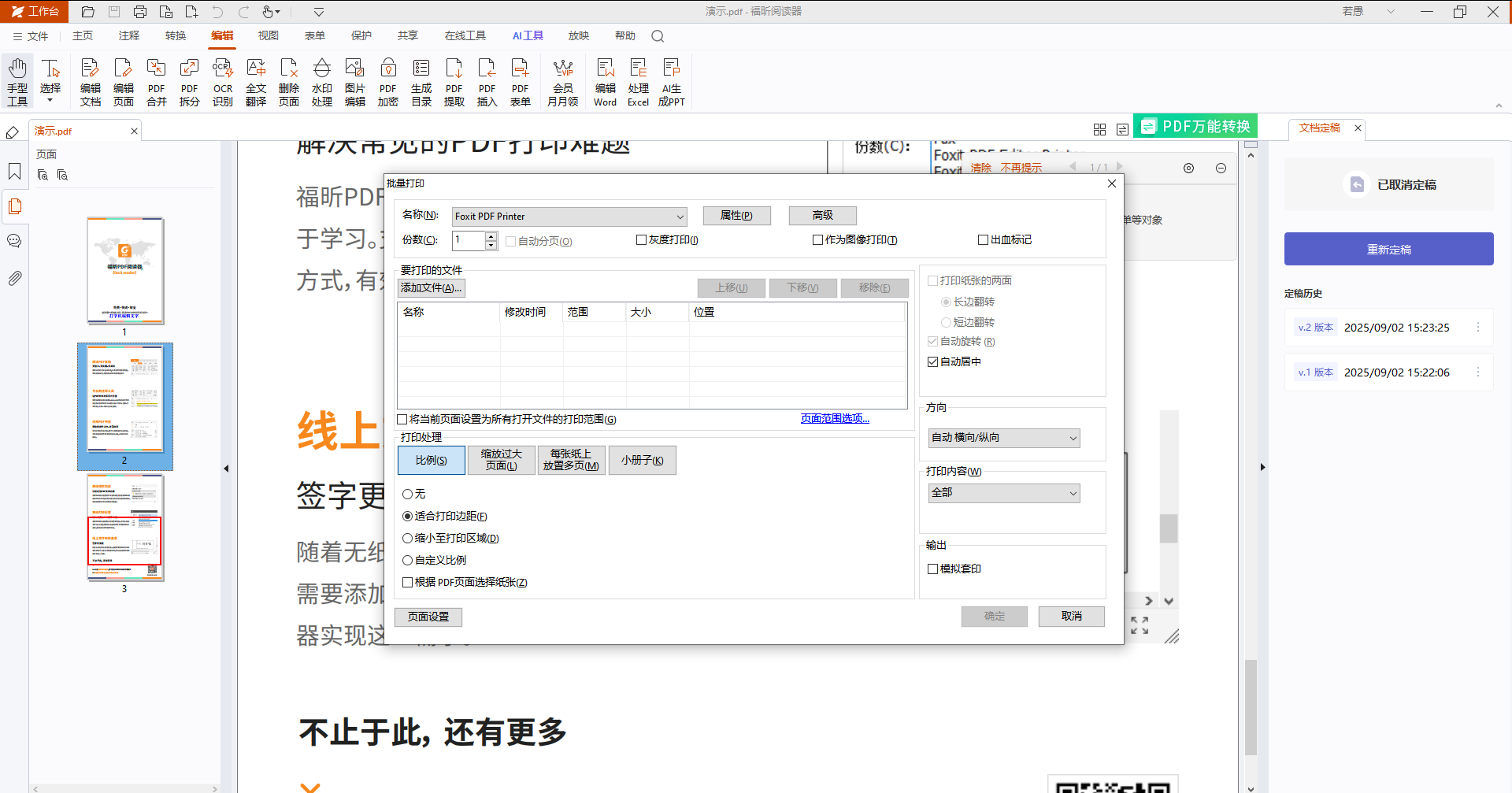Open the bookmark panel in left sidebar
The image size is (1512, 793).
14,171
